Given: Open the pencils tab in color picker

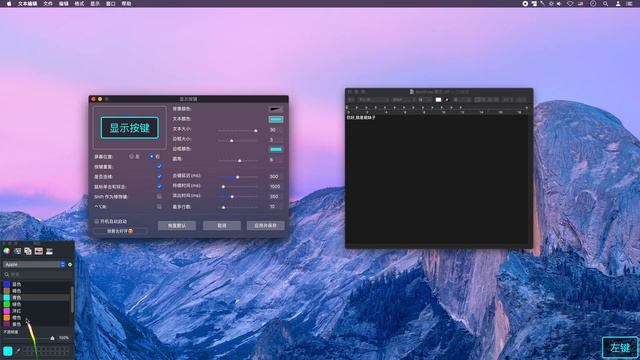Looking at the screenshot, I should pos(49,251).
